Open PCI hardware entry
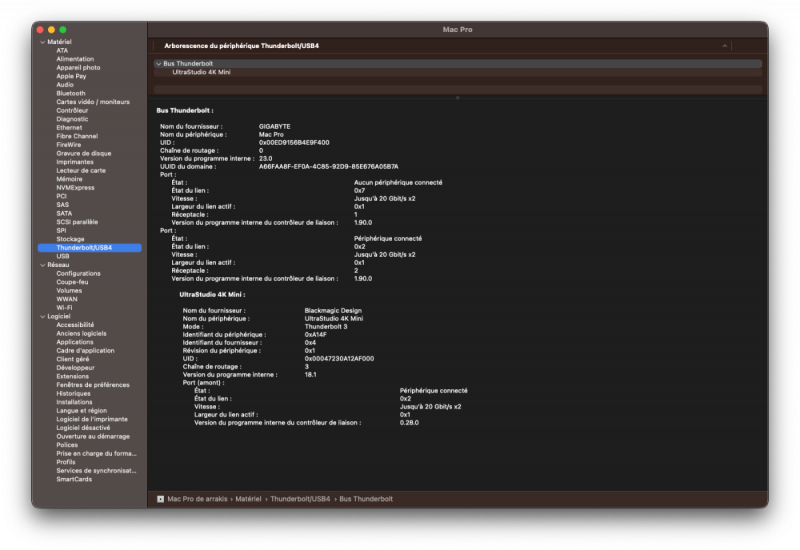This screenshot has height=550, width=800. [62, 196]
